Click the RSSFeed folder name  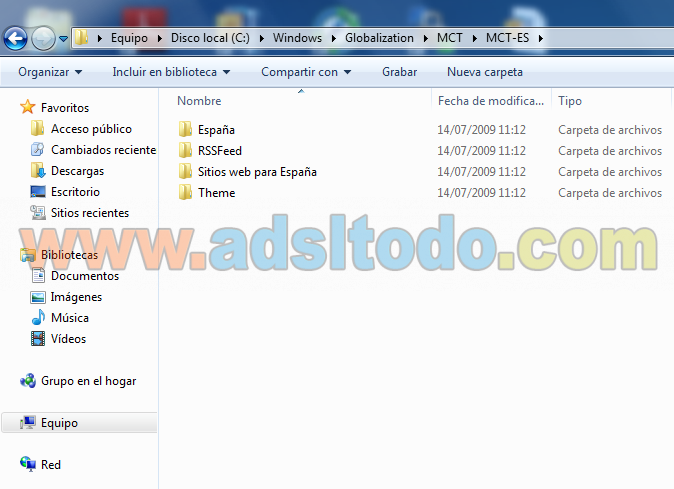(x=220, y=151)
